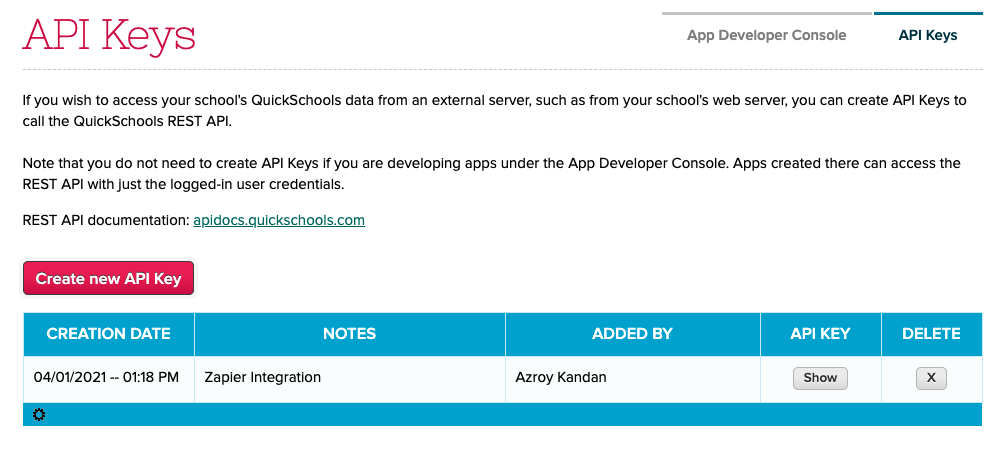Image resolution: width=1007 pixels, height=454 pixels.
Task: Create a new API Key
Action: pos(109,279)
